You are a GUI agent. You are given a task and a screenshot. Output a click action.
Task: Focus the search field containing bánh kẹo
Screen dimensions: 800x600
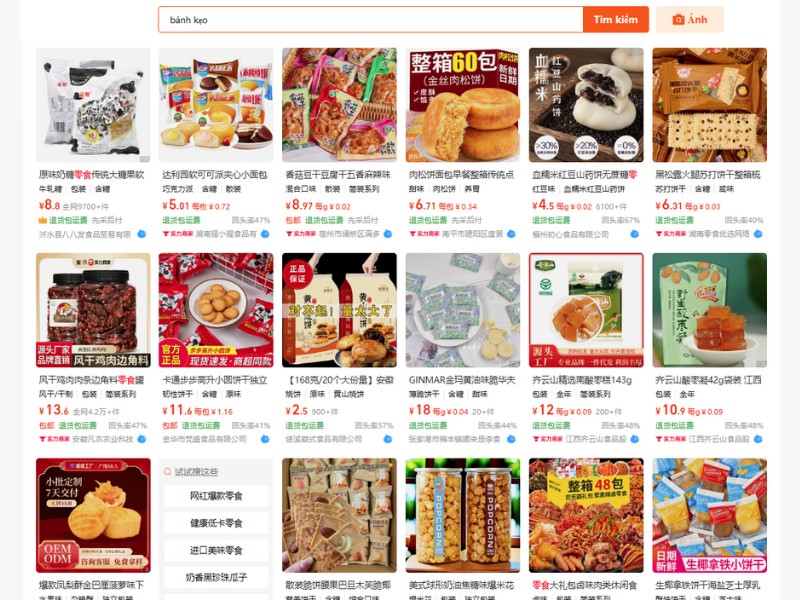371,20
